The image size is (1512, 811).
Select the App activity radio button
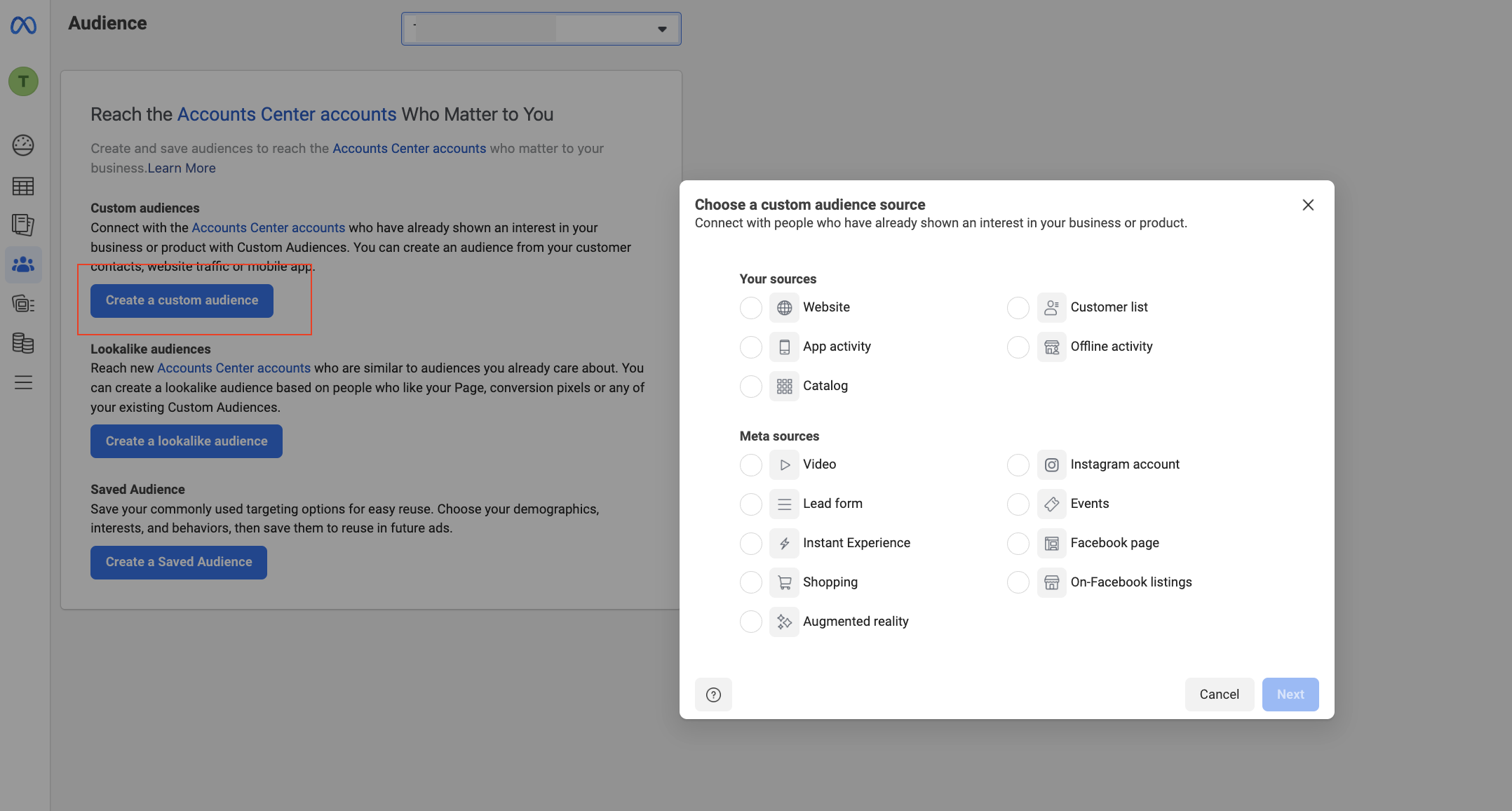coord(750,347)
